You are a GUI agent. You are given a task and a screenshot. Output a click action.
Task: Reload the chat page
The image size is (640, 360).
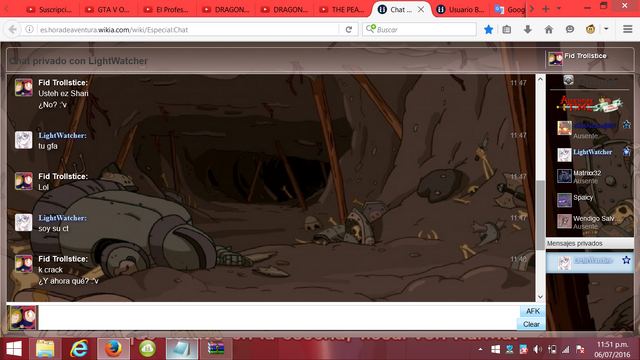(349, 29)
